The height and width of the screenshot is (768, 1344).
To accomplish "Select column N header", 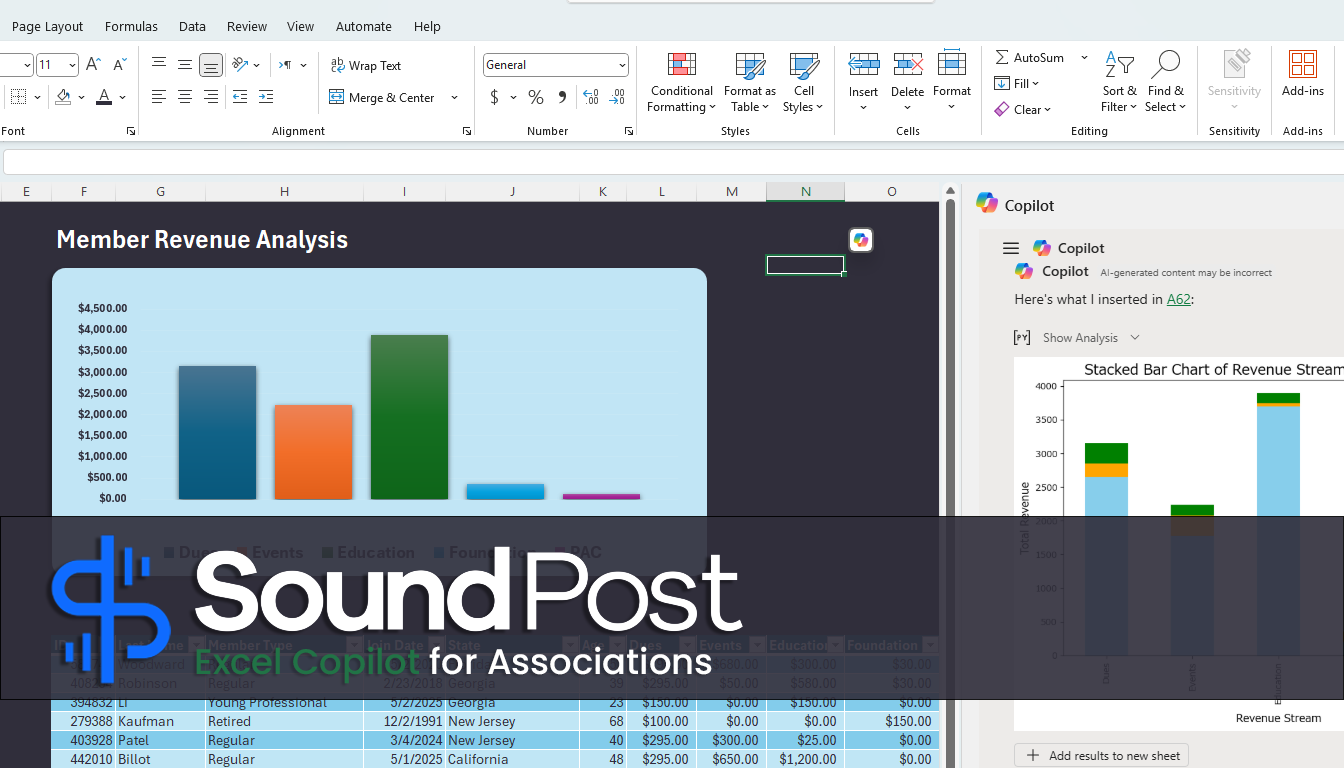I will [805, 192].
